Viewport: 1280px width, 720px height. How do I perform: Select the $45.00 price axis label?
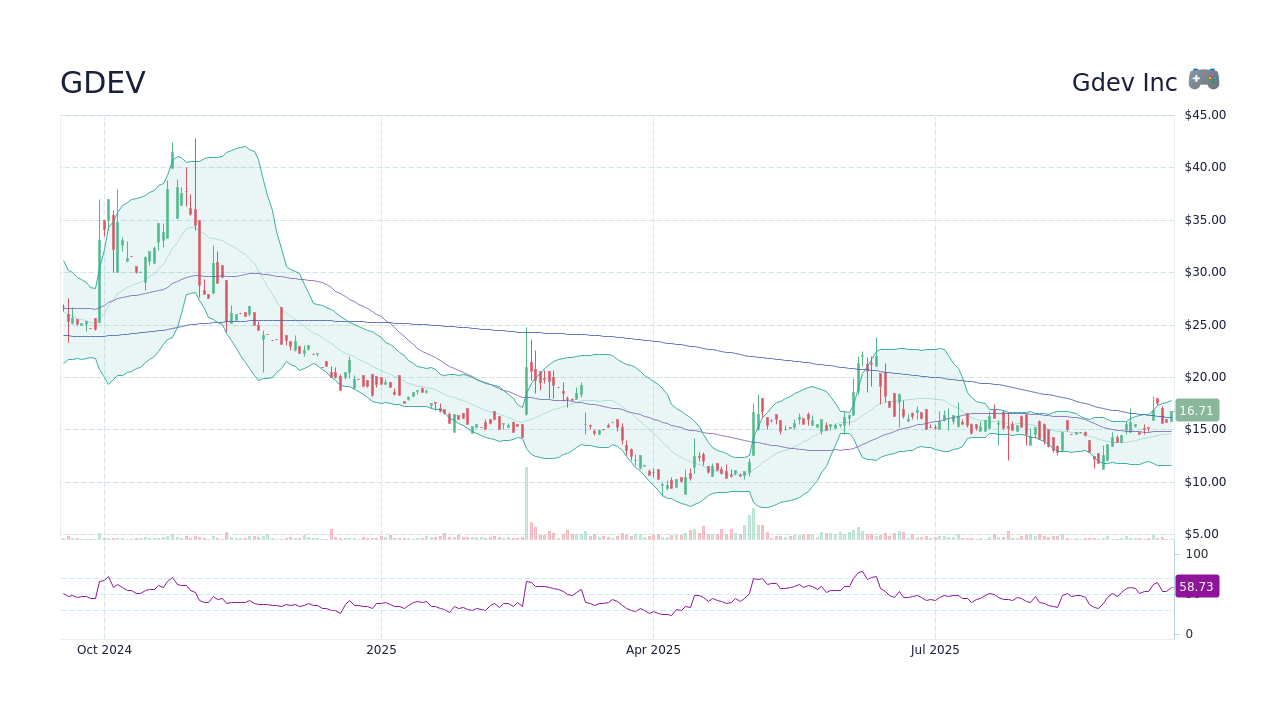point(1205,115)
